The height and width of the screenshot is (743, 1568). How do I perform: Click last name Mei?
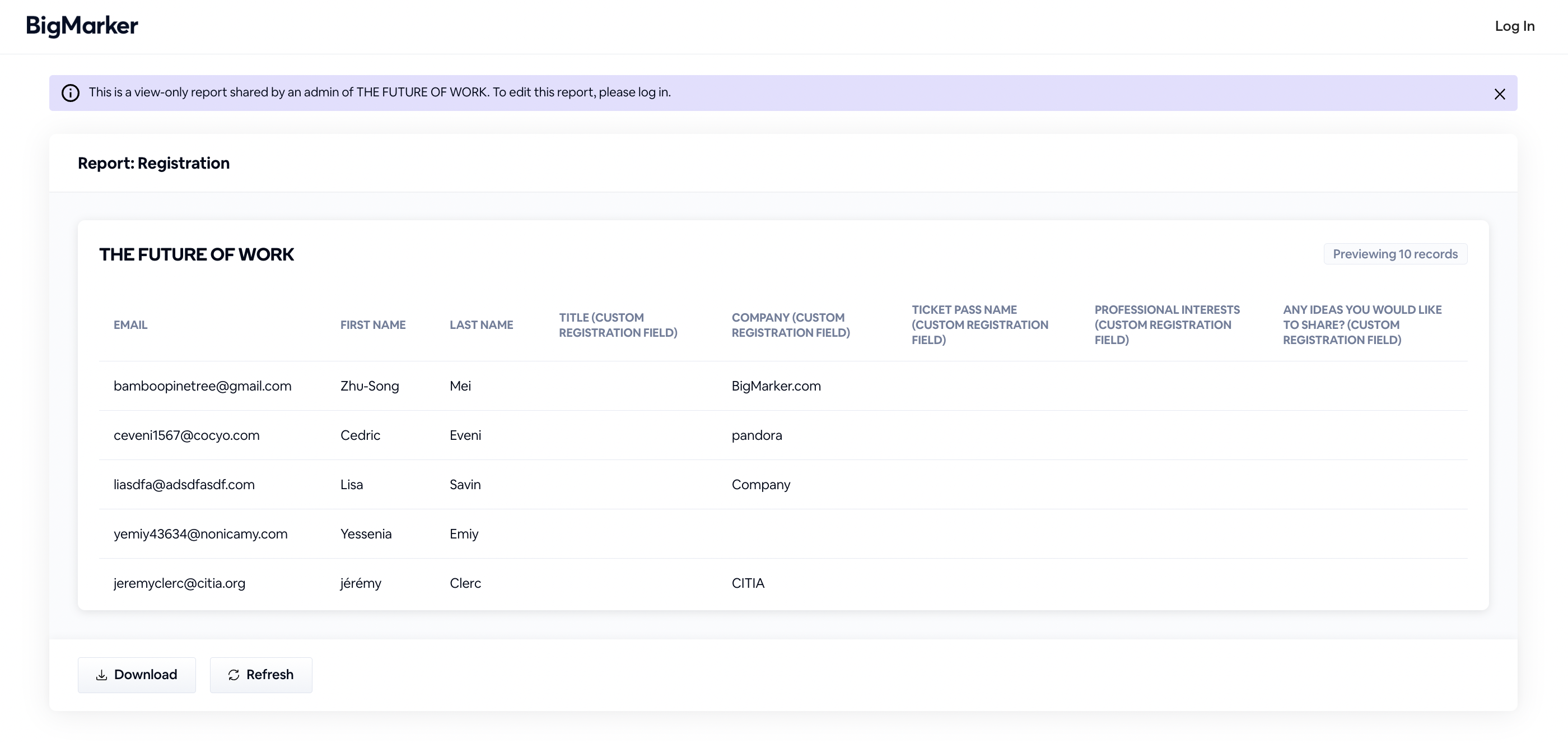[x=460, y=386]
